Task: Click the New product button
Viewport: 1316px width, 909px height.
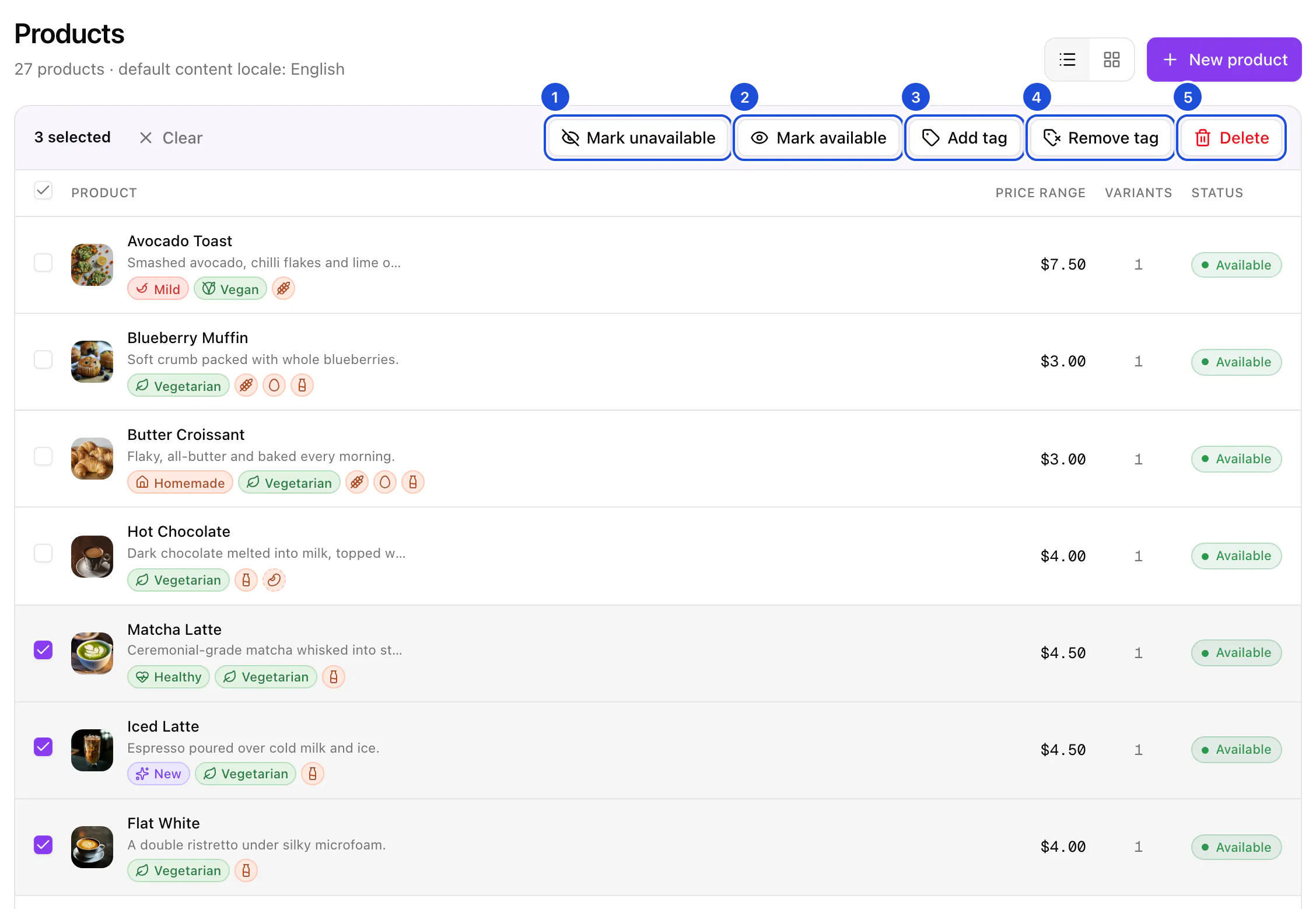Action: [x=1224, y=60]
